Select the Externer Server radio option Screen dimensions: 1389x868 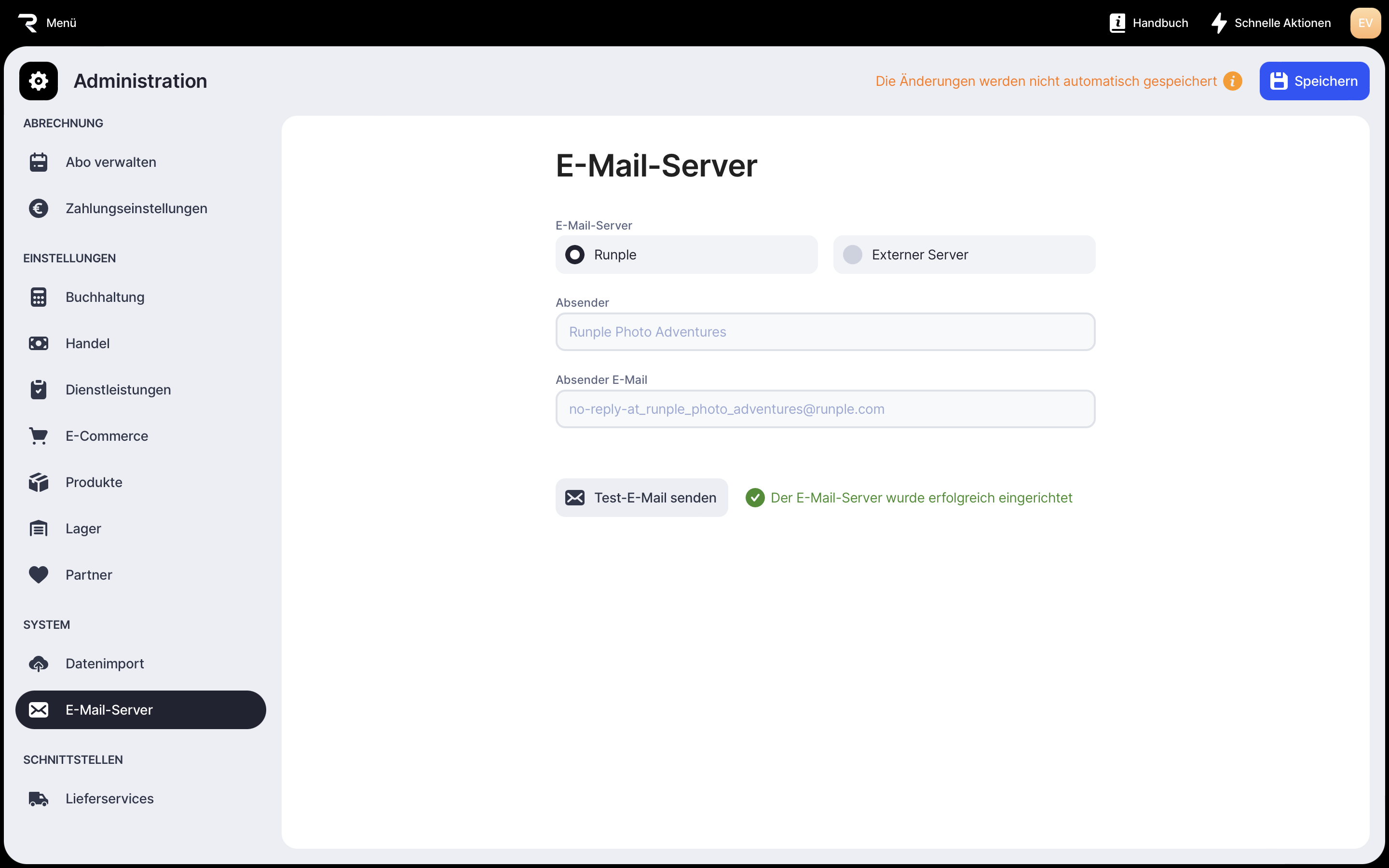coord(852,255)
